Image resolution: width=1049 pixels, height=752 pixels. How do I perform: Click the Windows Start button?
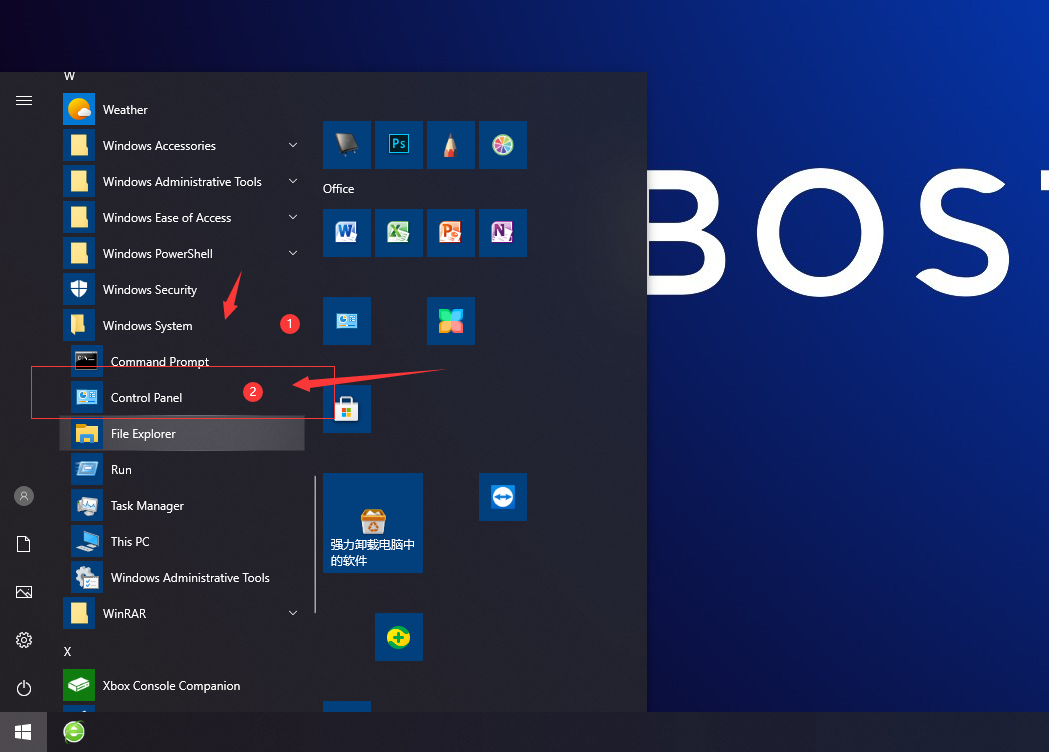[x=23, y=732]
